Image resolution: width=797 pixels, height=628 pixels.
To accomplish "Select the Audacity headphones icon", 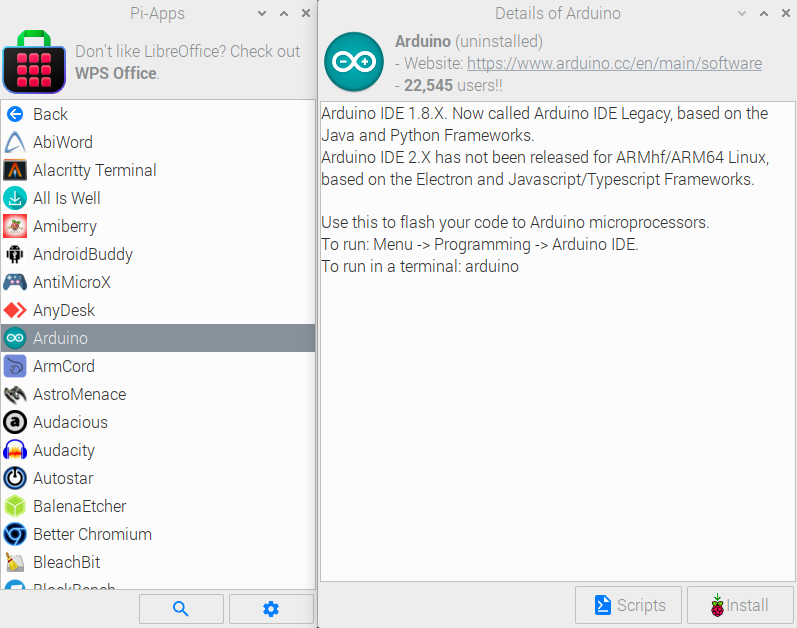I will pos(15,450).
